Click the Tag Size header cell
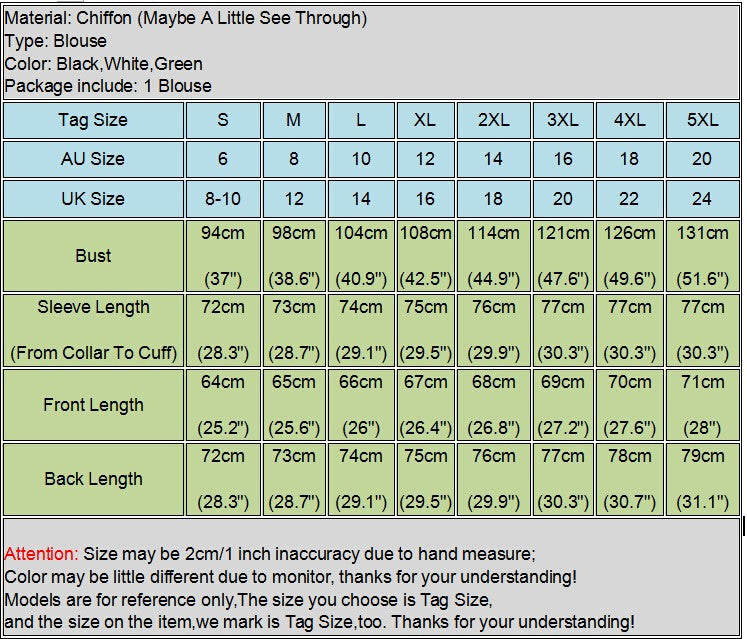Image resolution: width=747 pixels, height=639 pixels. point(93,120)
